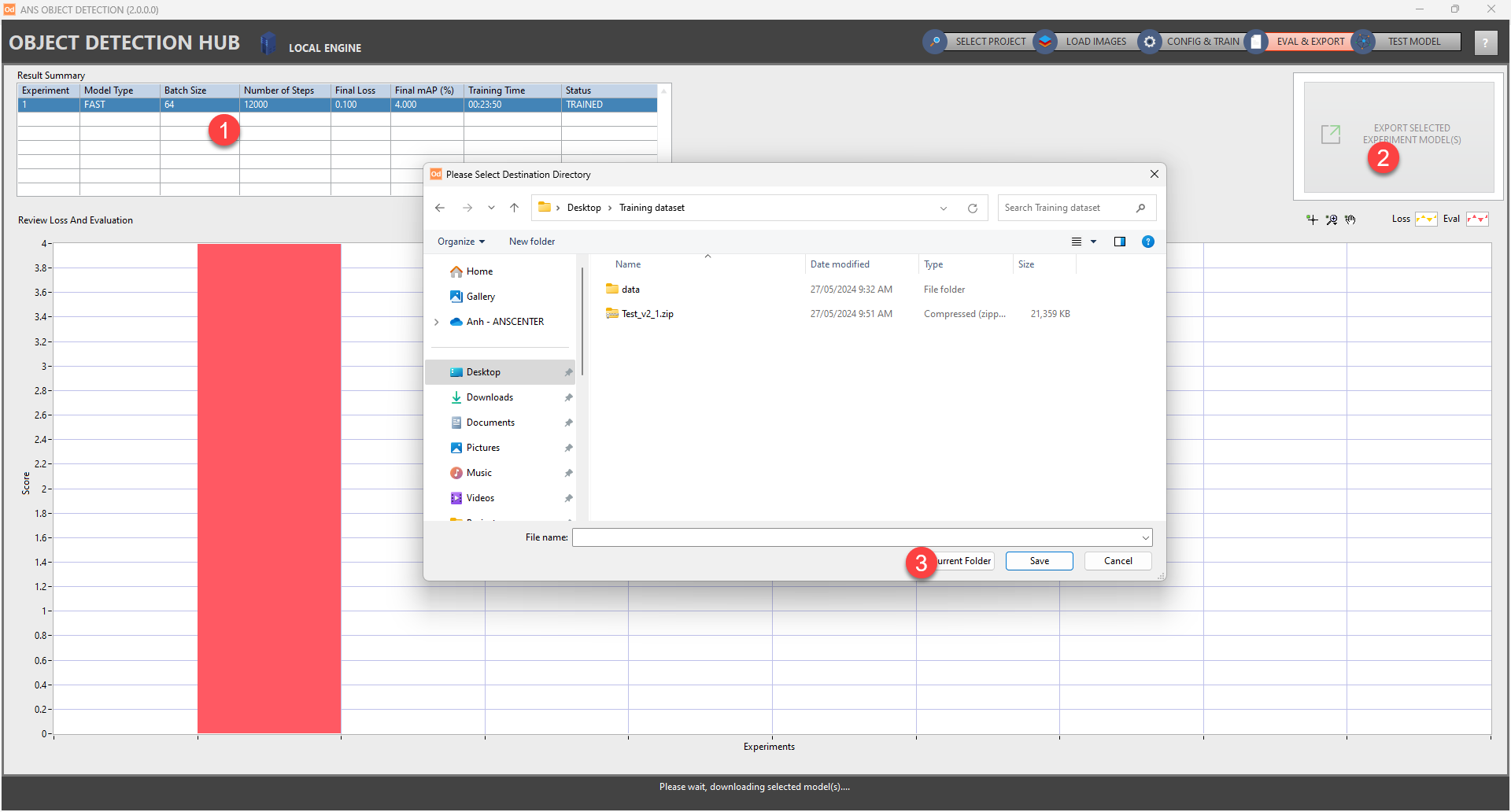Click the question mark help button in the header

click(1485, 42)
